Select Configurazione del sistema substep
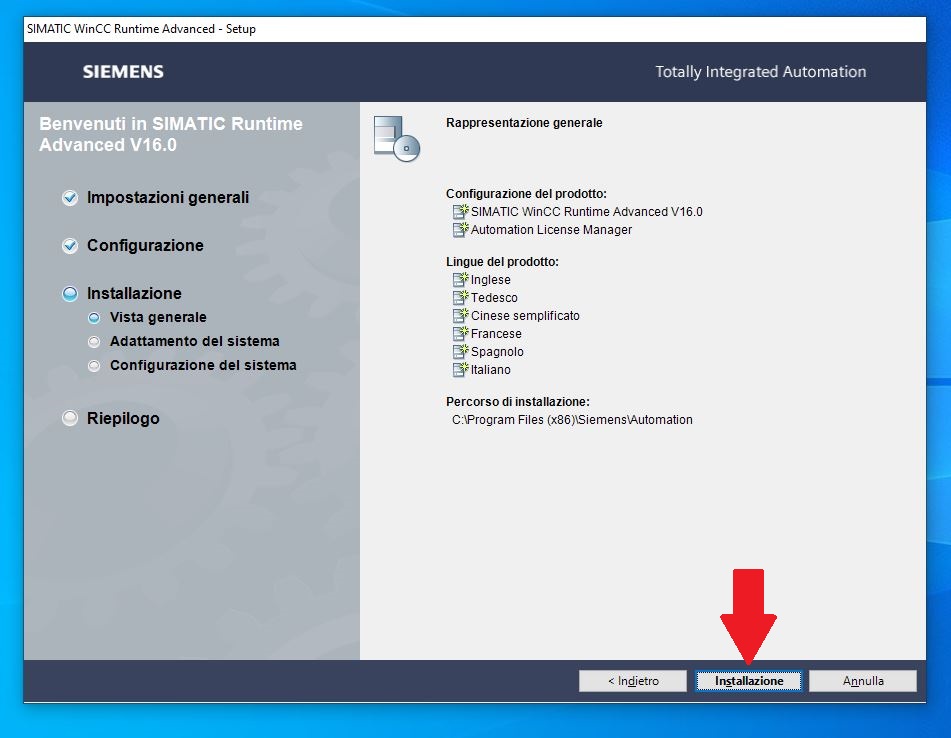The height and width of the screenshot is (738, 951). 203,365
